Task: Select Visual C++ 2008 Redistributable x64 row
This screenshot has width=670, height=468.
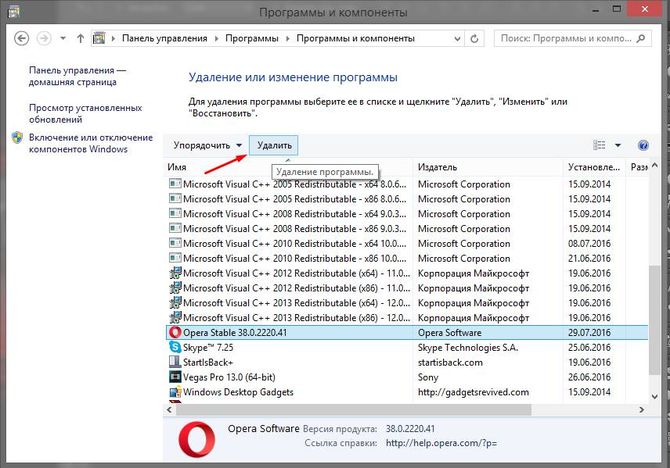Action: point(407,214)
